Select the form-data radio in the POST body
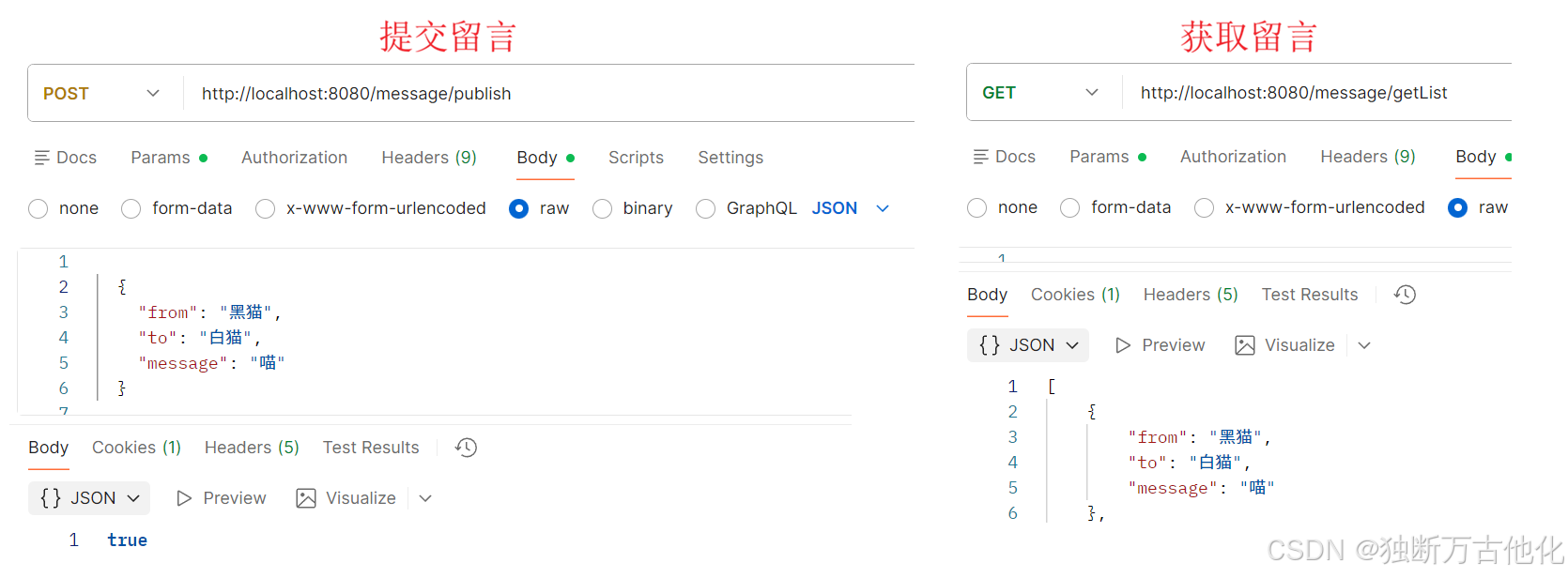 point(131,208)
